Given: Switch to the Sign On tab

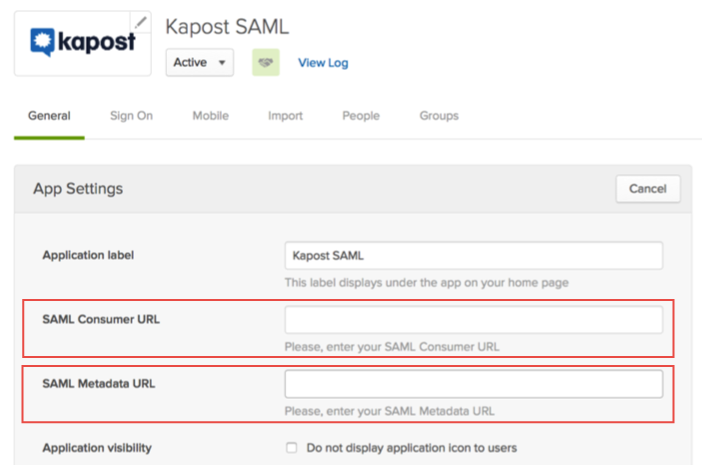Looking at the screenshot, I should [x=131, y=116].
